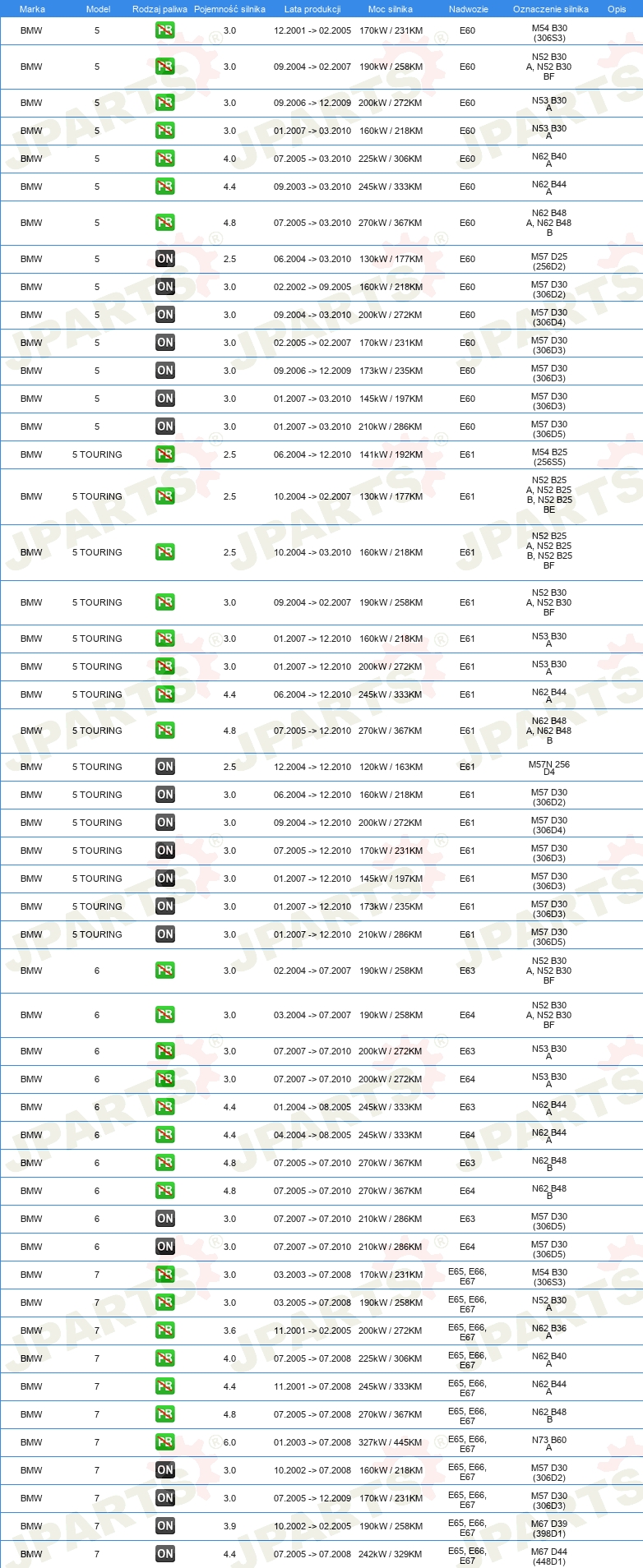Click the 3.9 engine capacity cell

point(229,1526)
